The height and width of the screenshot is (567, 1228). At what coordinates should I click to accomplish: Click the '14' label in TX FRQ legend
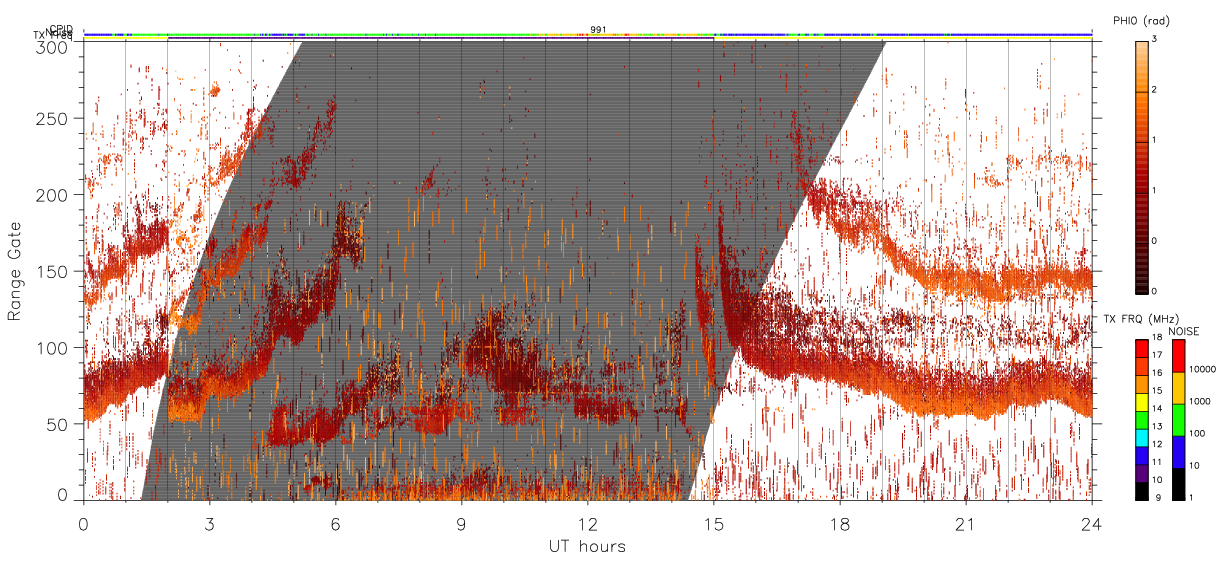1158,410
